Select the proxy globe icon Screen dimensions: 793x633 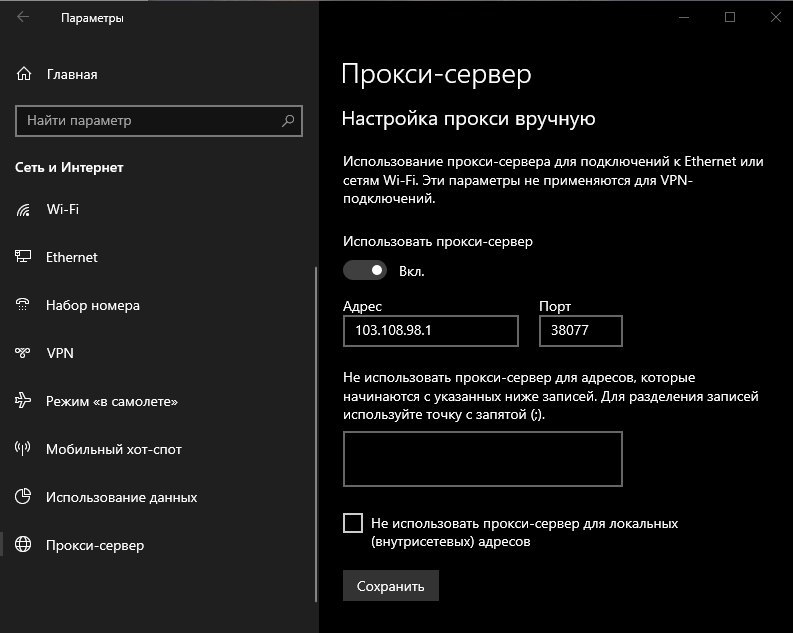pyautogui.click(x=23, y=545)
